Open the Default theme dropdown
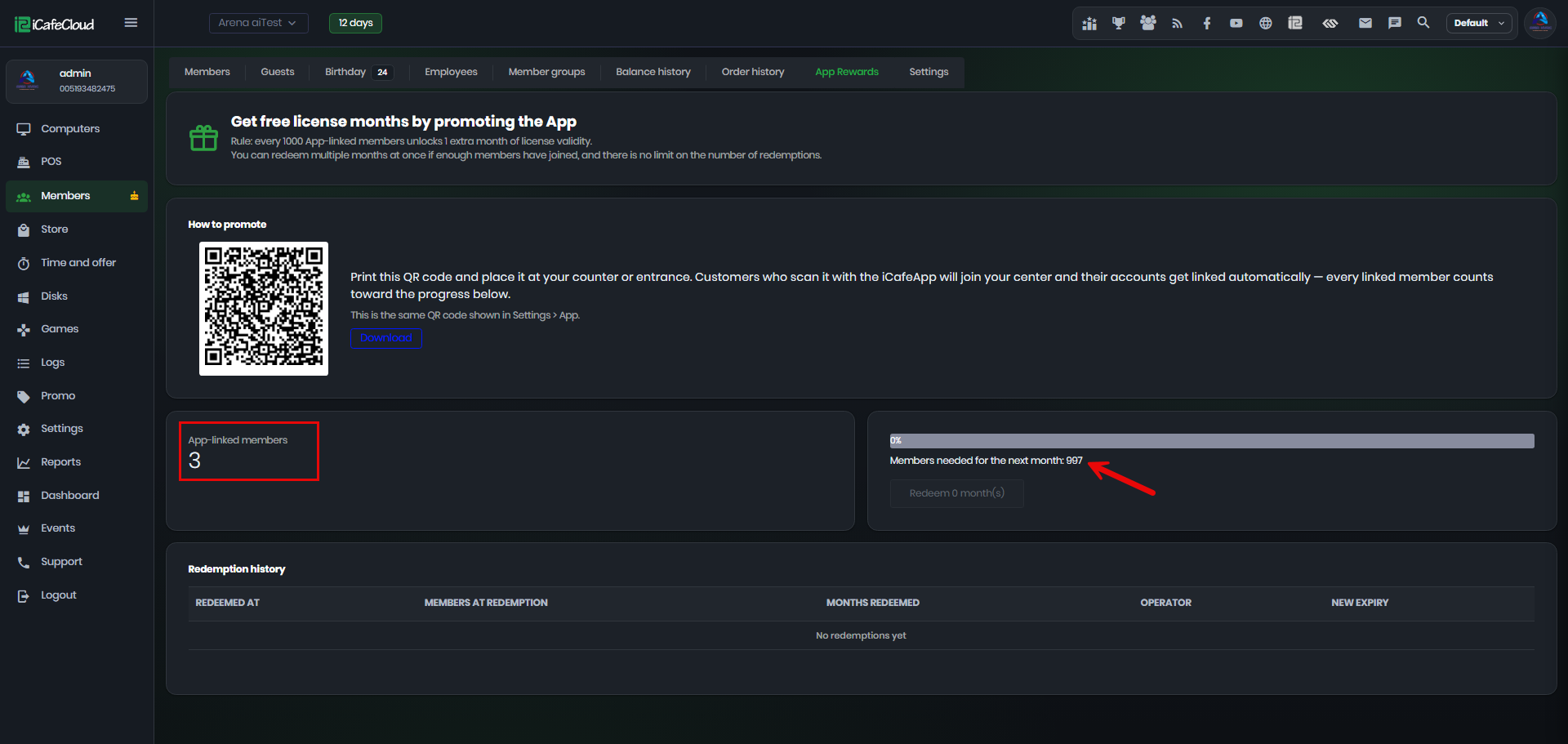This screenshot has width=1568, height=744. [x=1479, y=23]
